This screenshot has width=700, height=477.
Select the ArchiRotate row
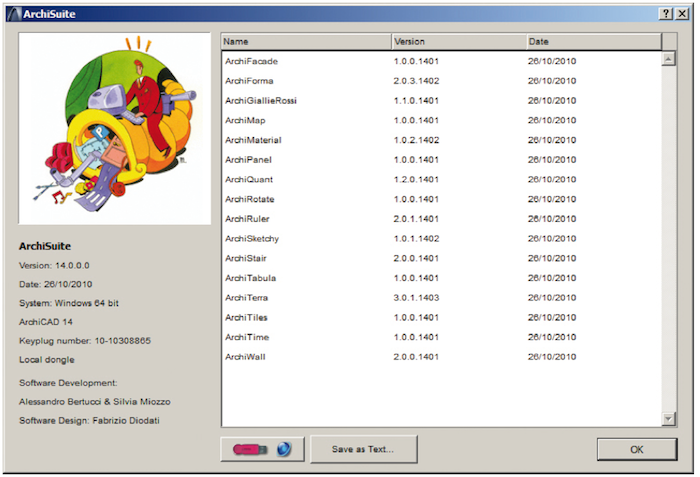[x=441, y=199]
